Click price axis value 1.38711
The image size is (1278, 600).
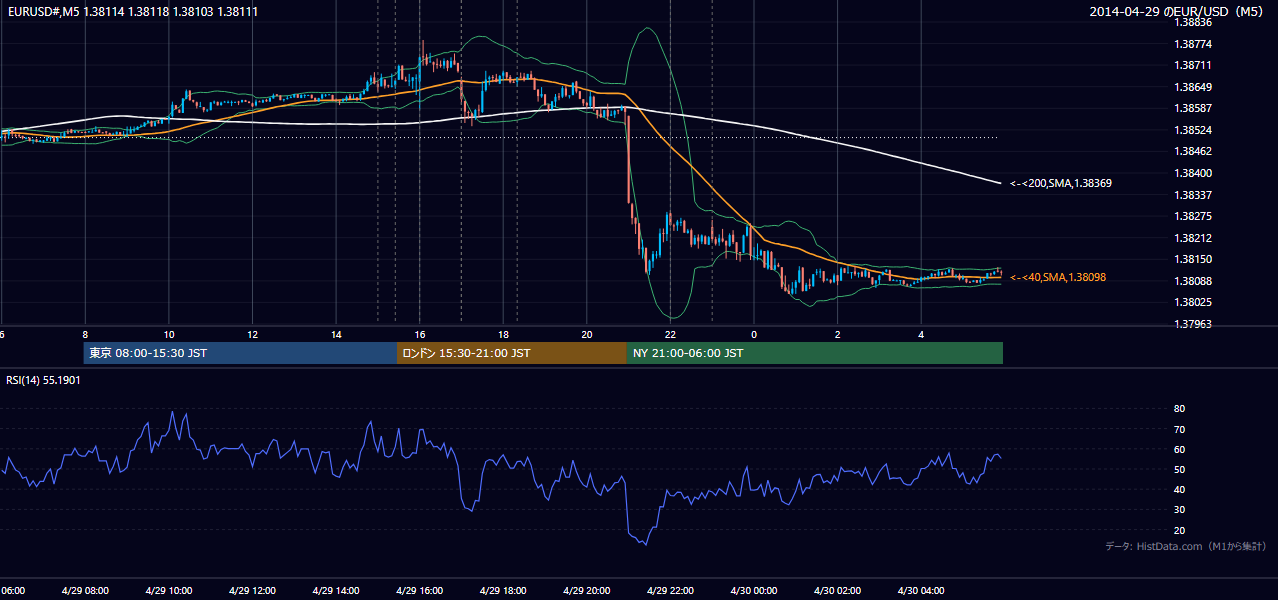[1193, 65]
